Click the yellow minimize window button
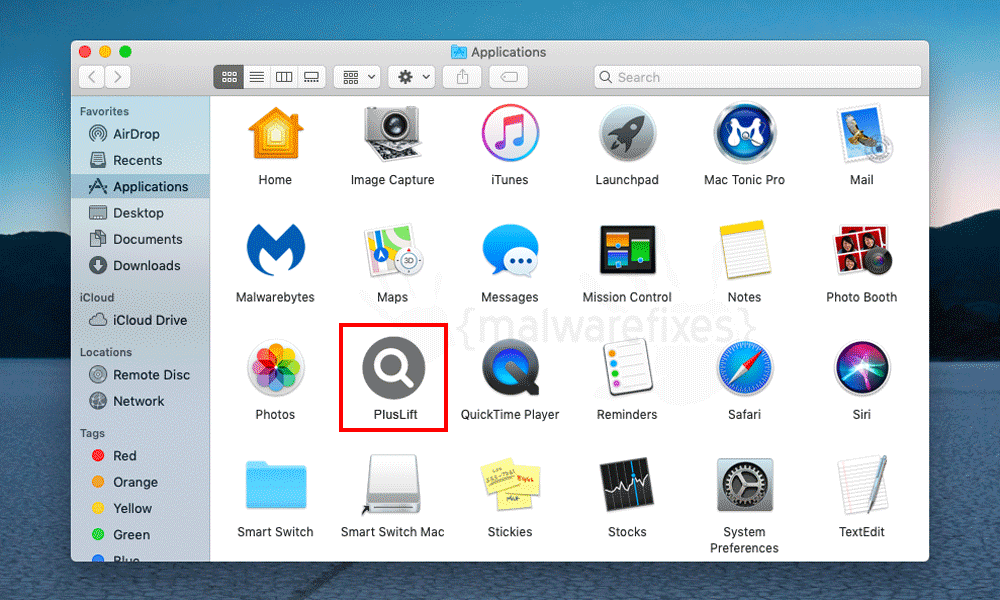The width and height of the screenshot is (1000, 600). click(105, 52)
